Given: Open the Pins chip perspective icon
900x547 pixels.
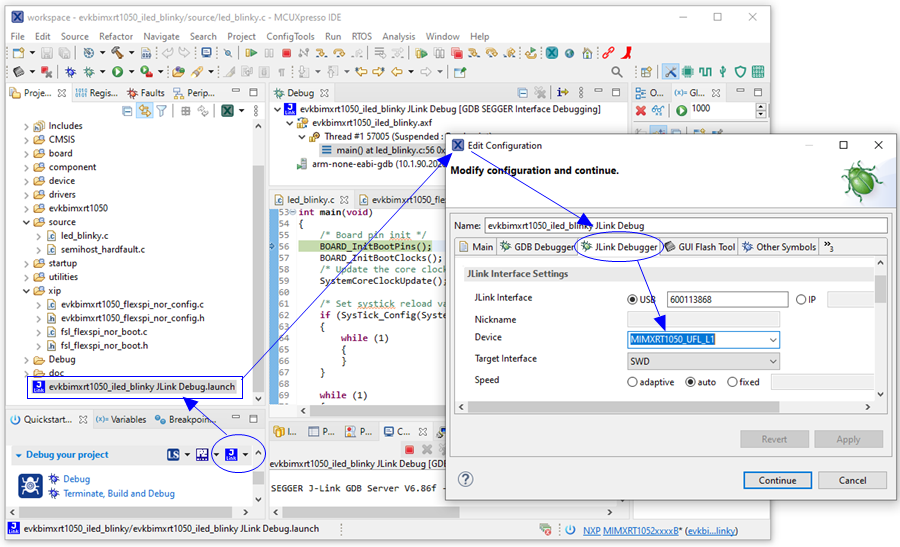Looking at the screenshot, I should tap(688, 72).
